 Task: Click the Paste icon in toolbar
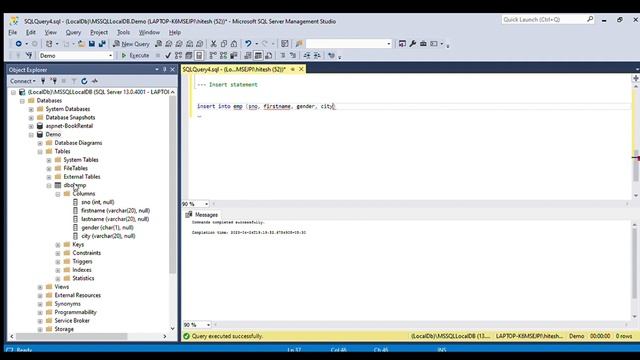pos(234,44)
